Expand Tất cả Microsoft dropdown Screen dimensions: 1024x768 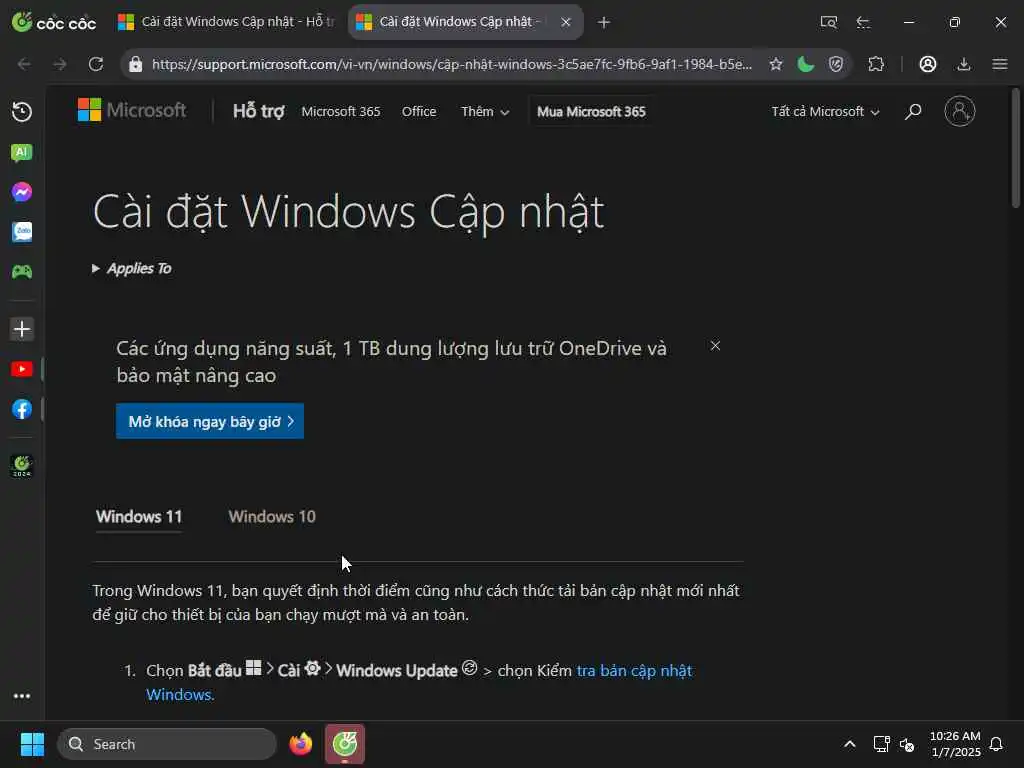click(825, 112)
